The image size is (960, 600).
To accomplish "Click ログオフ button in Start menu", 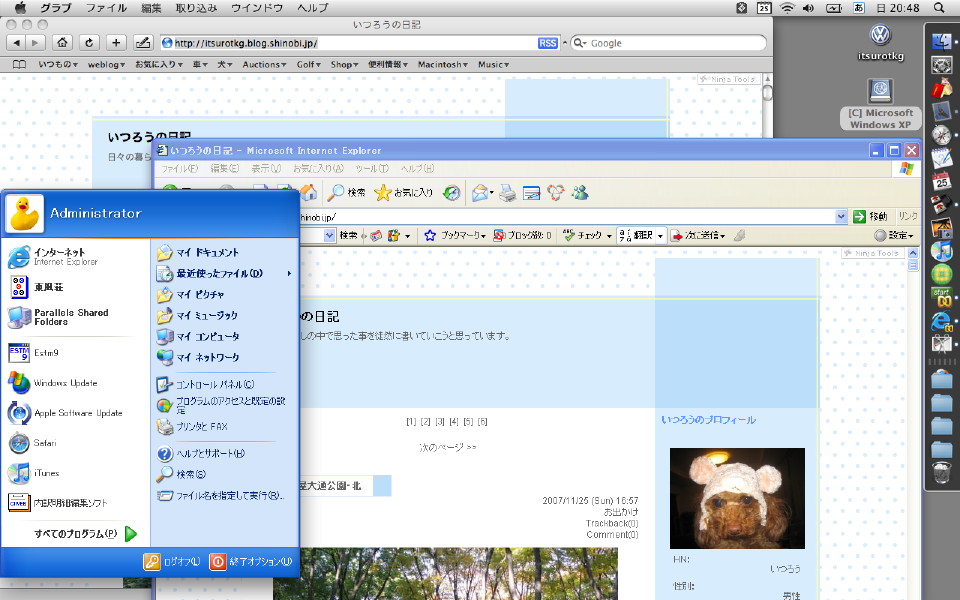I will pos(172,561).
